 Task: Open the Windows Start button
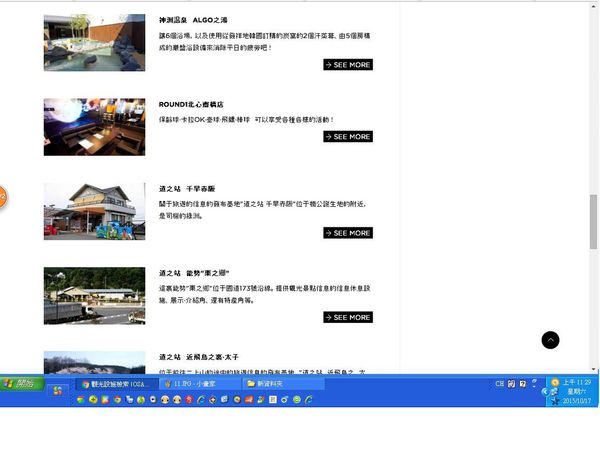coord(21,383)
